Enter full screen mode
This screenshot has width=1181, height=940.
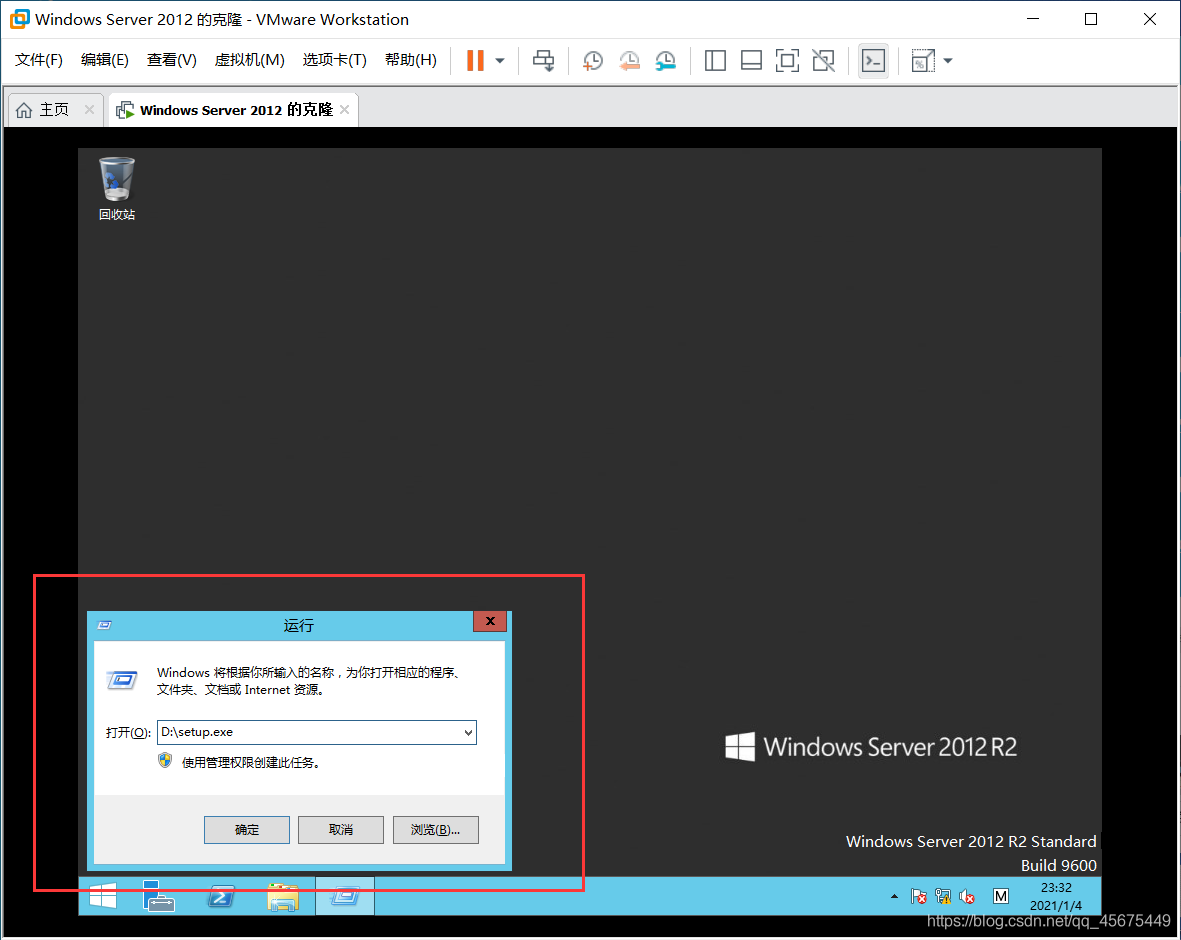pyautogui.click(x=787, y=61)
